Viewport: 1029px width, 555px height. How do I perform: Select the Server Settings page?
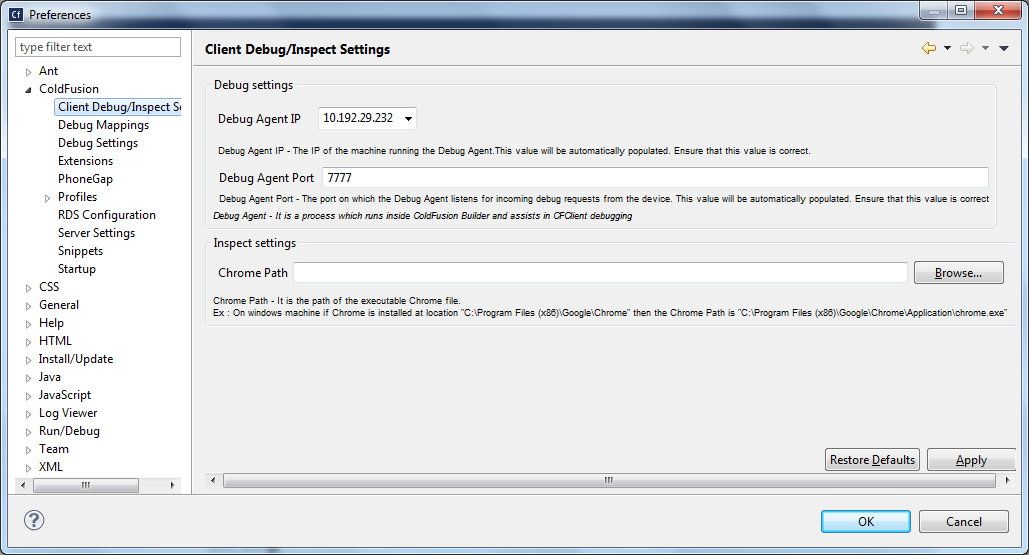click(96, 233)
